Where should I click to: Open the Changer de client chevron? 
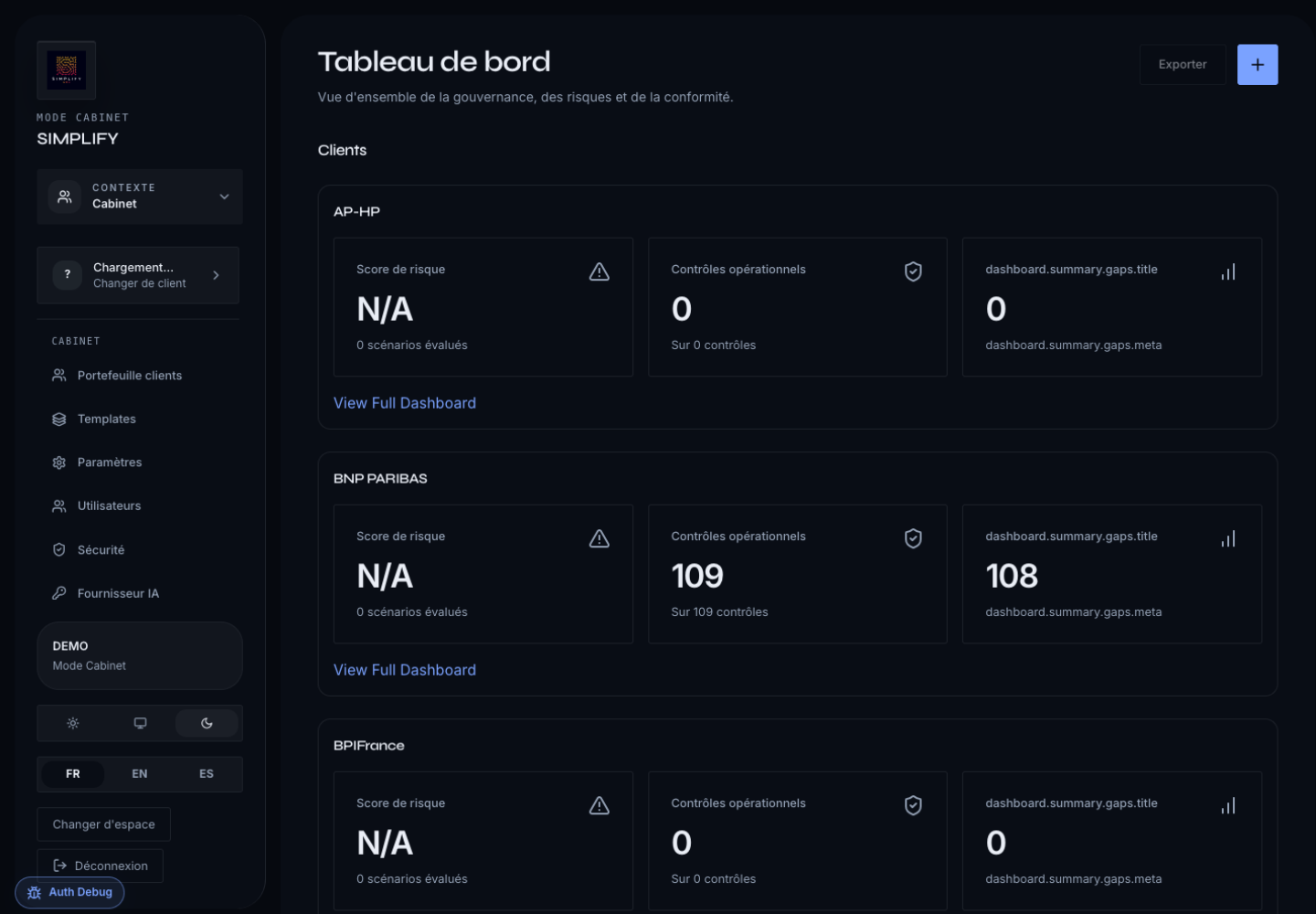(x=216, y=275)
